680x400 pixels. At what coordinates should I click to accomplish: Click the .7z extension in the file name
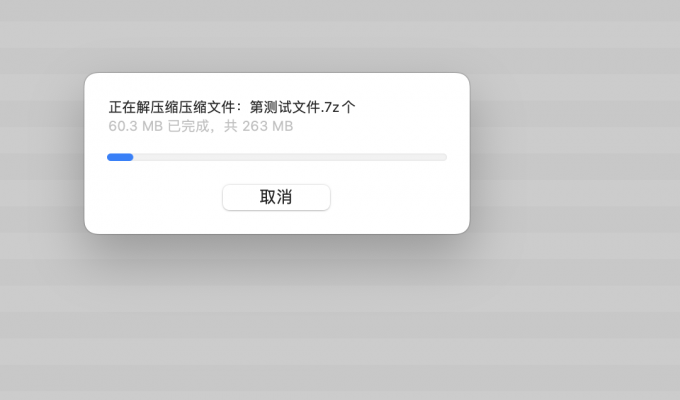(330, 107)
